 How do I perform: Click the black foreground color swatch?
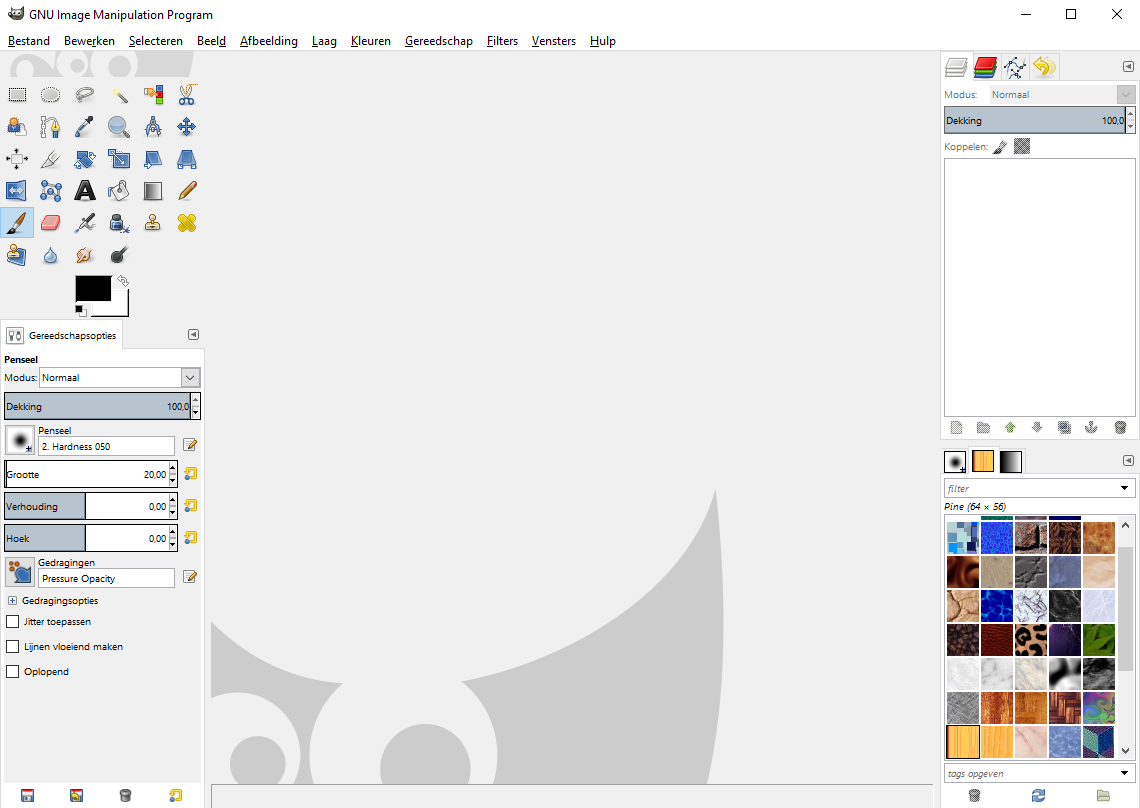click(92, 288)
